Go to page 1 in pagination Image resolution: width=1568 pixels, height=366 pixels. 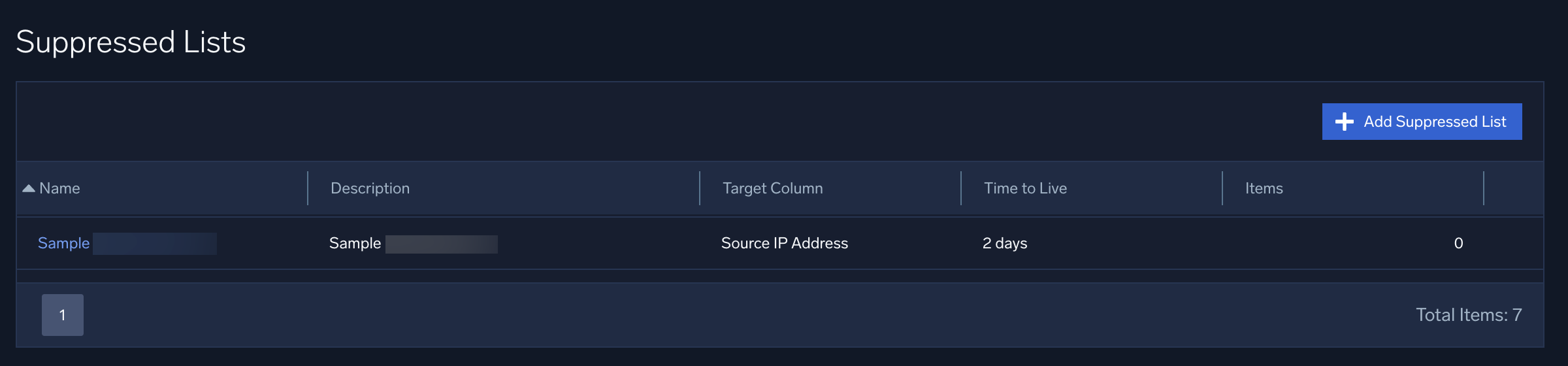point(63,315)
